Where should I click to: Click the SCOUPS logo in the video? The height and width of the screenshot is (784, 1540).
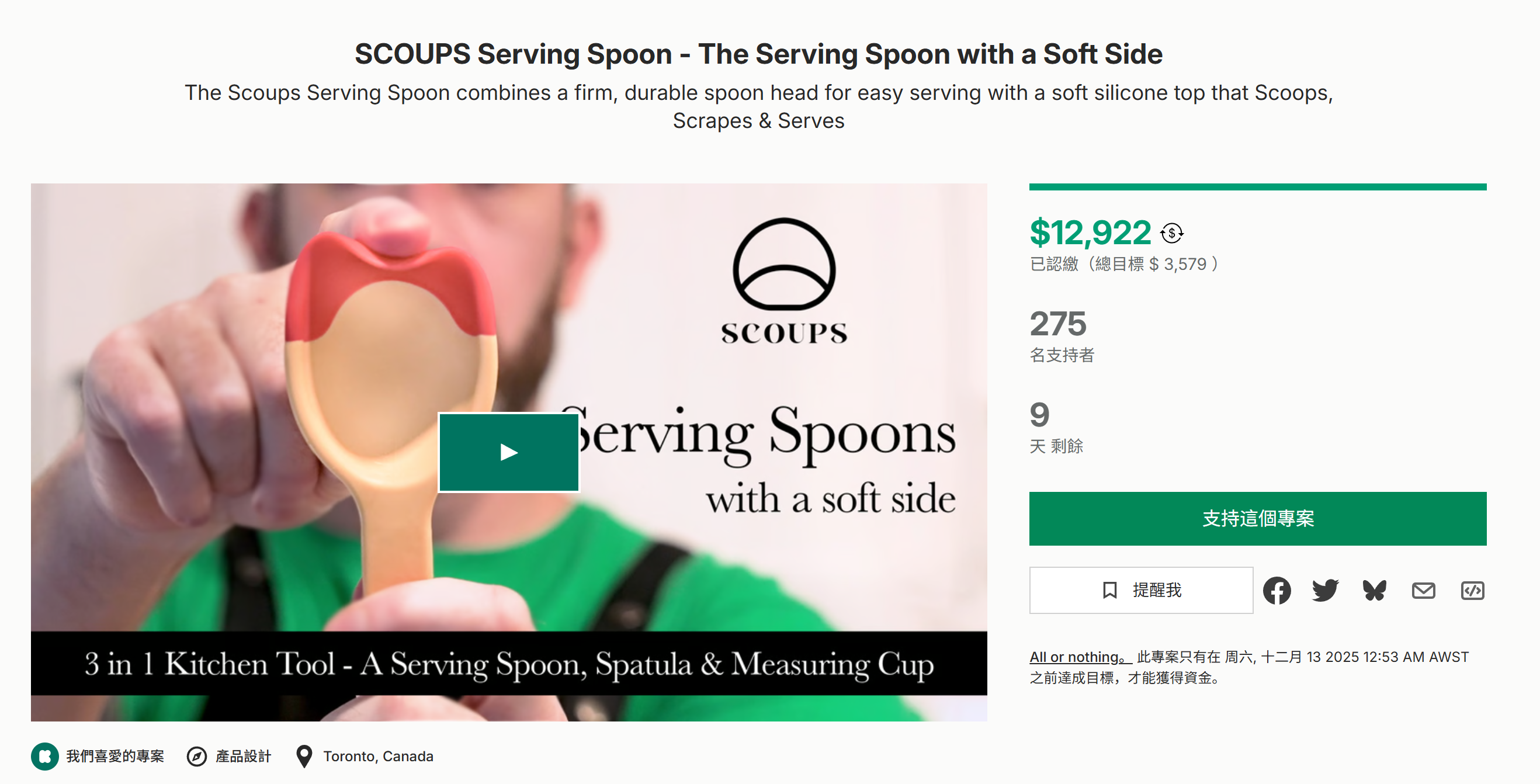784,281
